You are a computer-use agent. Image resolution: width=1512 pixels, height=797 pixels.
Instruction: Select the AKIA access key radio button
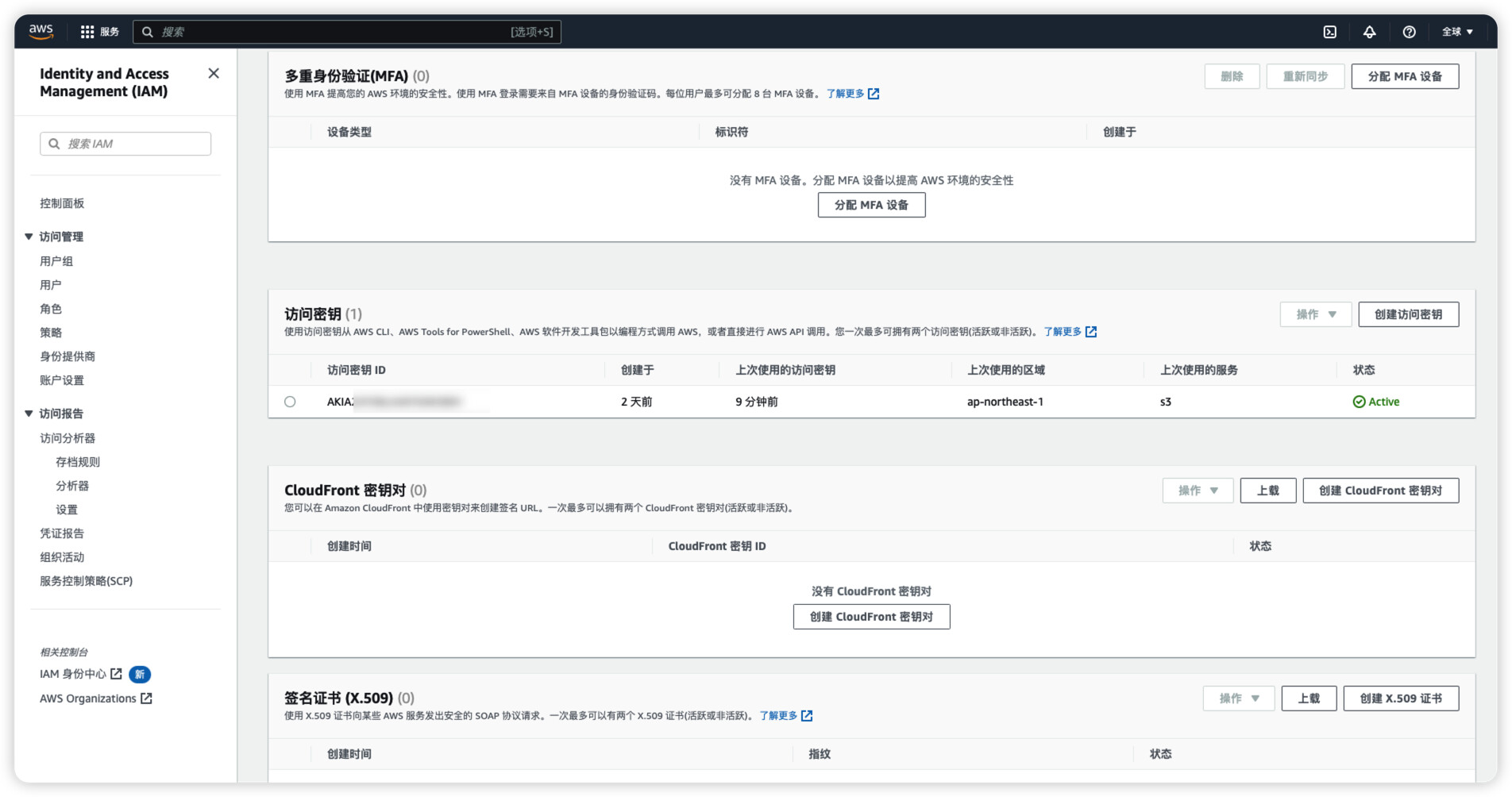click(290, 402)
